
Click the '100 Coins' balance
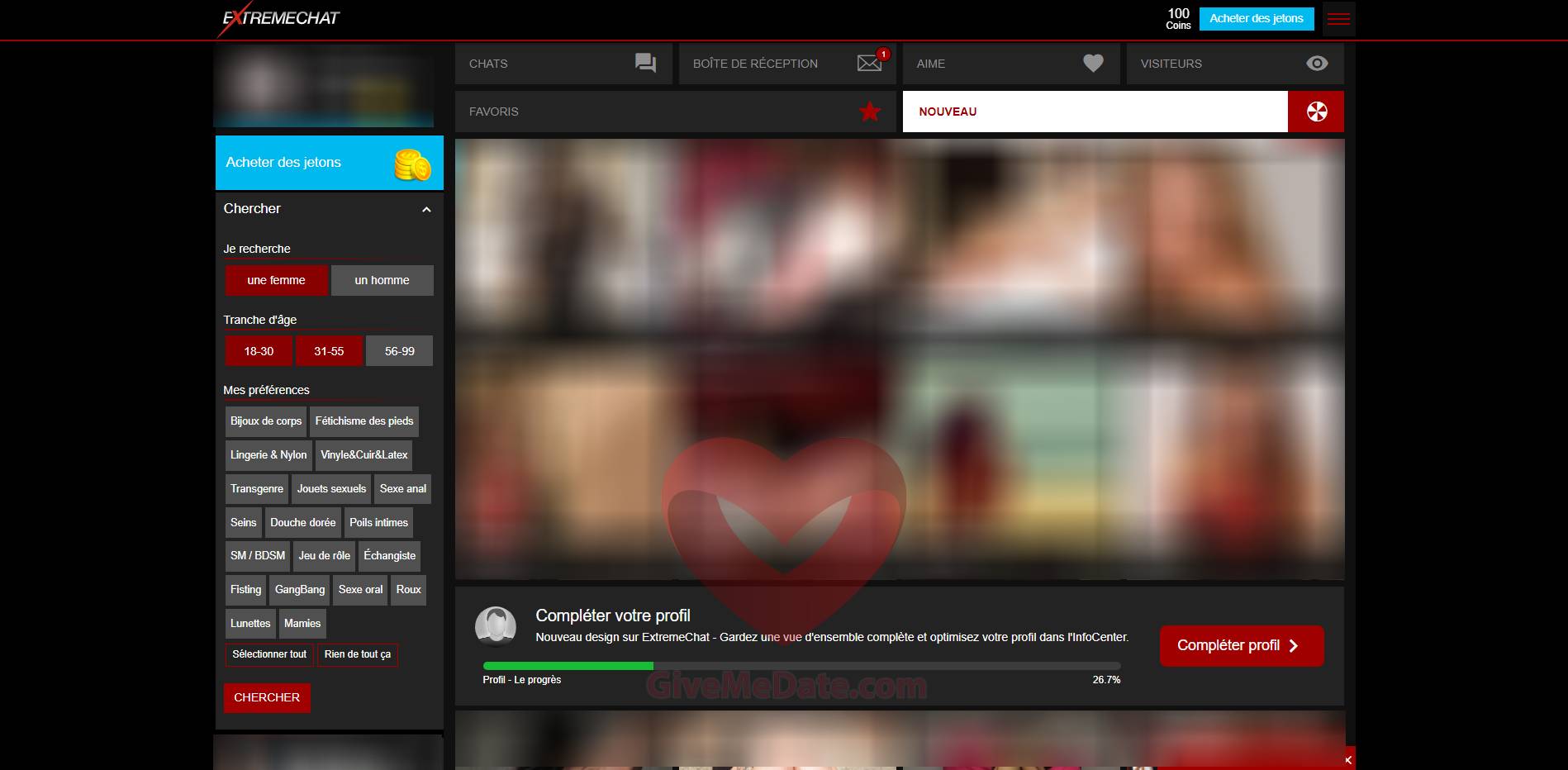click(1178, 19)
